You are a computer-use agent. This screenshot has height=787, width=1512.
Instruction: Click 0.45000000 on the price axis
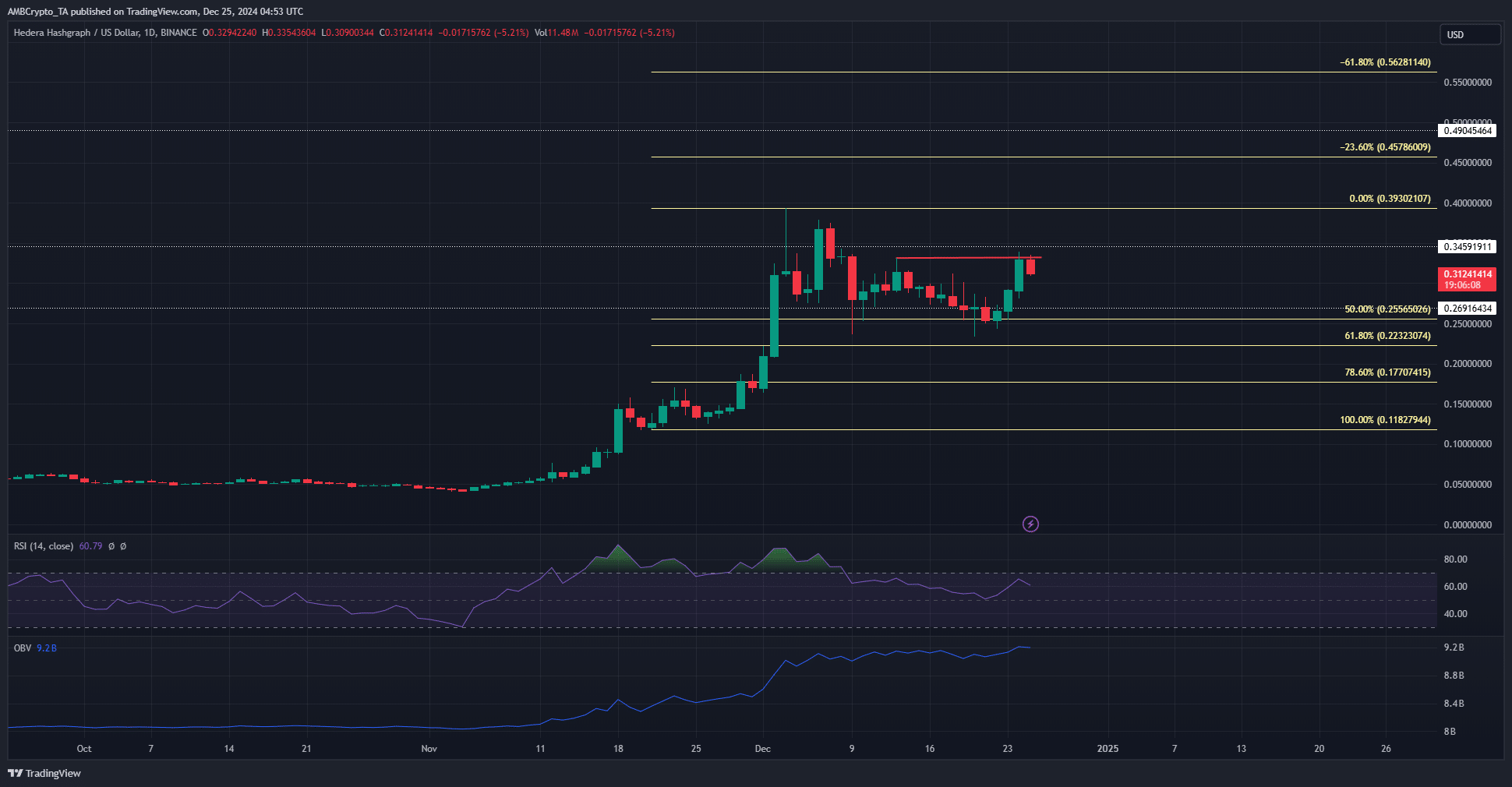1468,163
